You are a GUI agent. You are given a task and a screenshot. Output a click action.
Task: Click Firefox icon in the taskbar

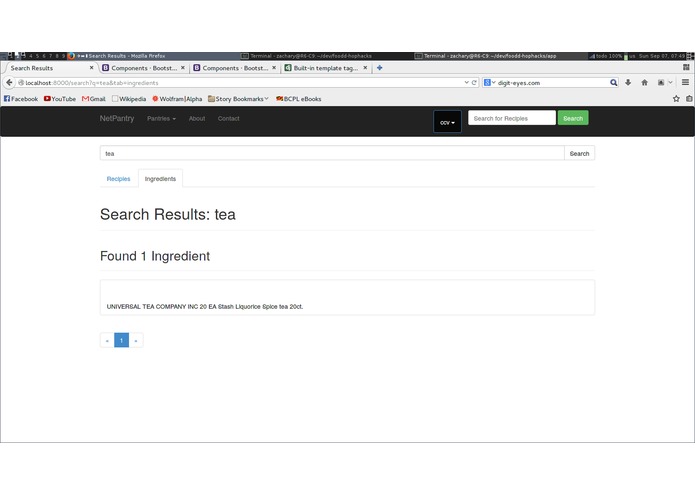71,56
